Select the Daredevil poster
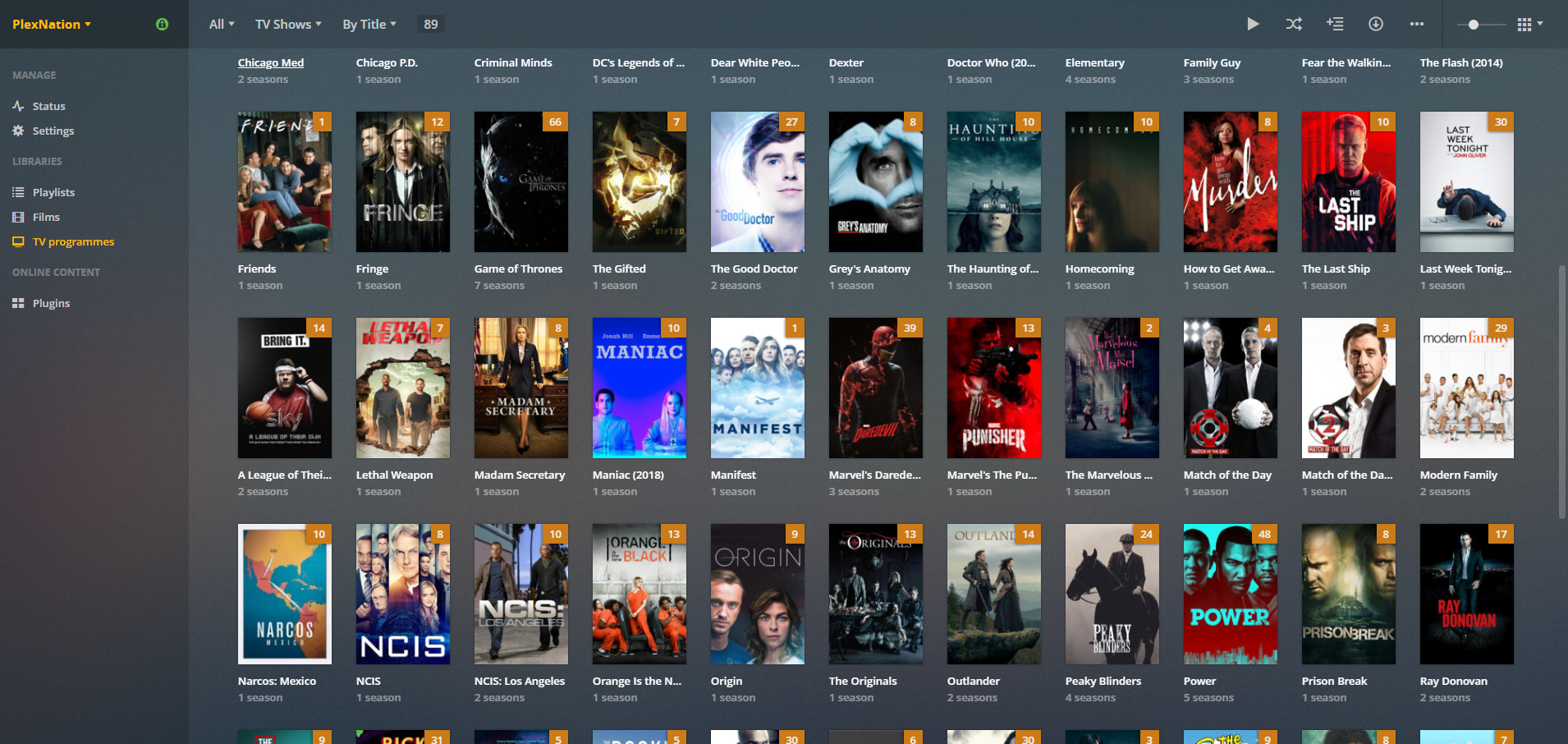This screenshot has height=744, width=1568. click(876, 388)
